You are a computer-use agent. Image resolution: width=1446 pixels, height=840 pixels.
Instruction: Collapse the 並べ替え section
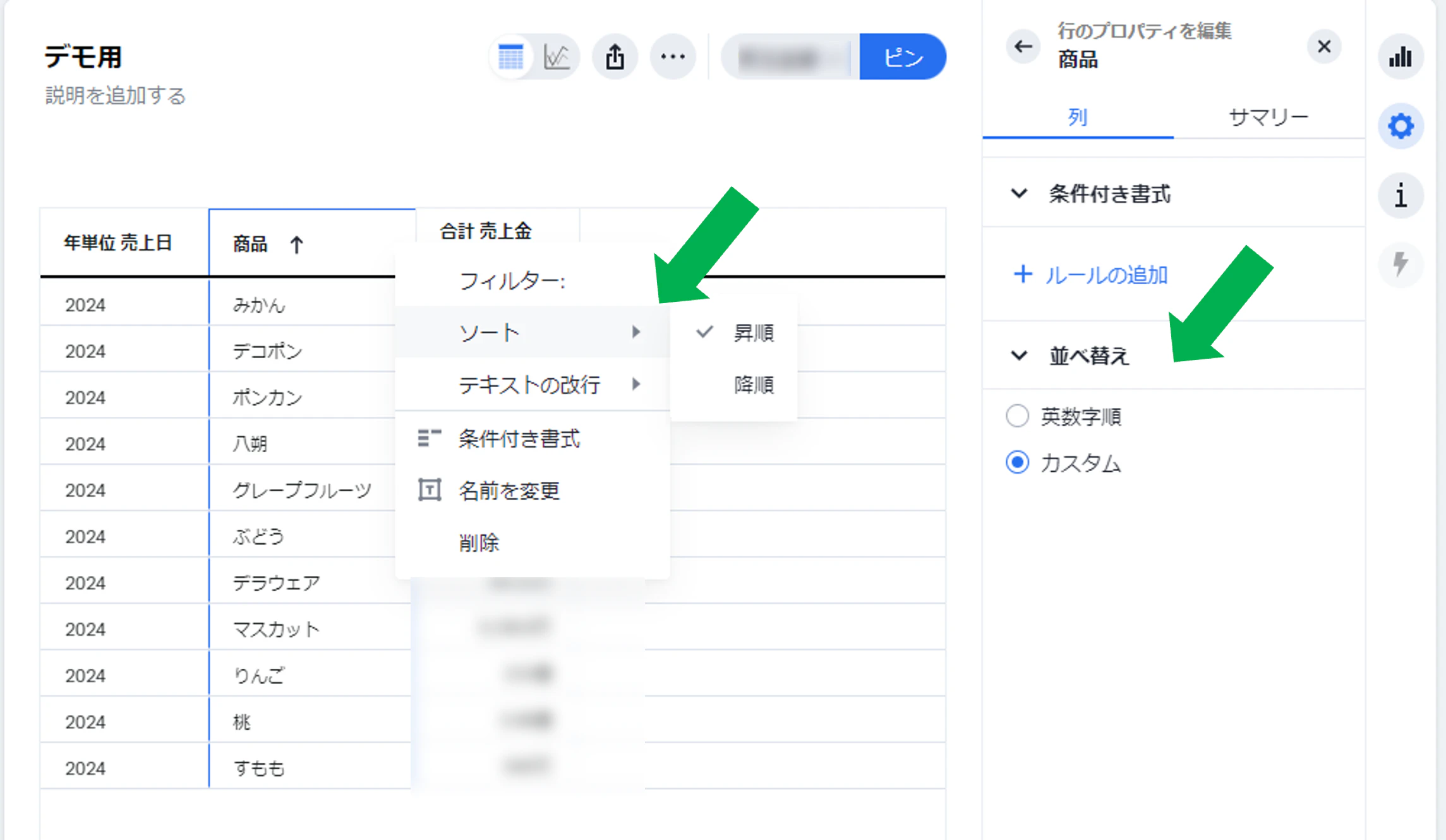coord(1019,356)
